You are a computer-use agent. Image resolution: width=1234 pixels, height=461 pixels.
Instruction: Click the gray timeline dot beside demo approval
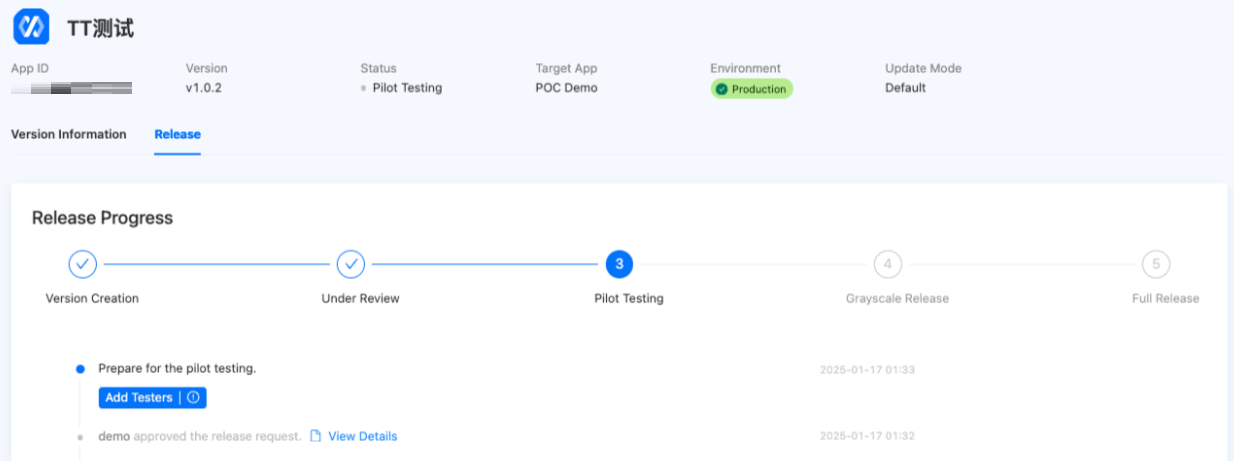pos(80,437)
